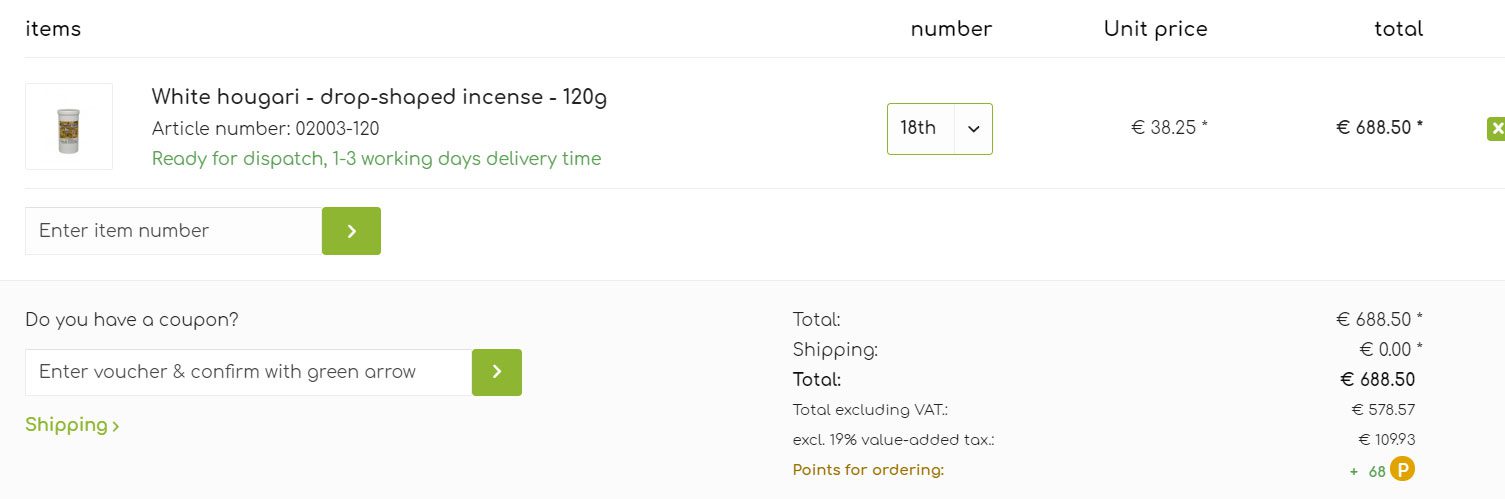Click the total column header
The image size is (1505, 499).
[x=1398, y=29]
